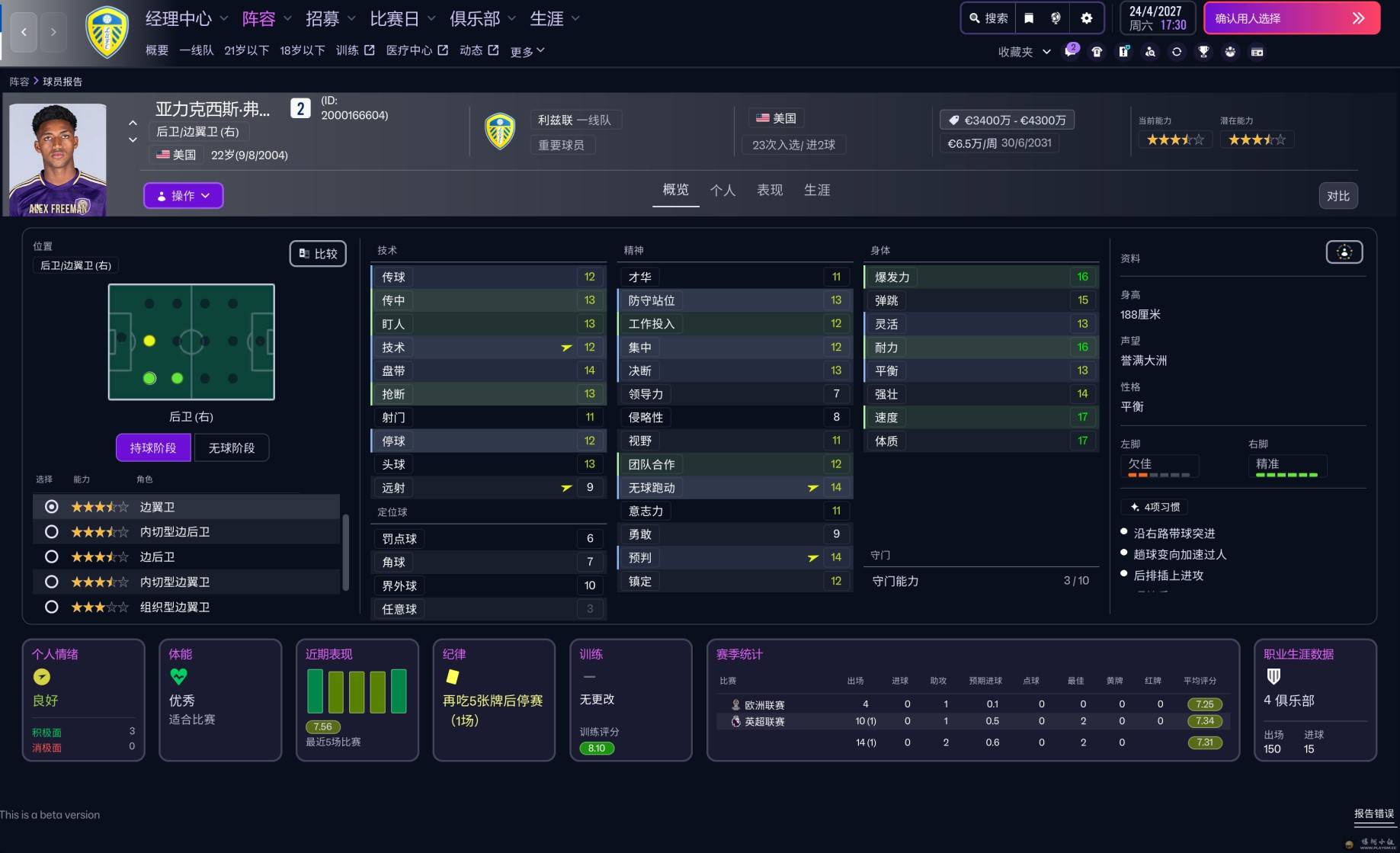Image resolution: width=1400 pixels, height=853 pixels.
Task: Open the 操作 actions dropdown
Action: [x=183, y=196]
